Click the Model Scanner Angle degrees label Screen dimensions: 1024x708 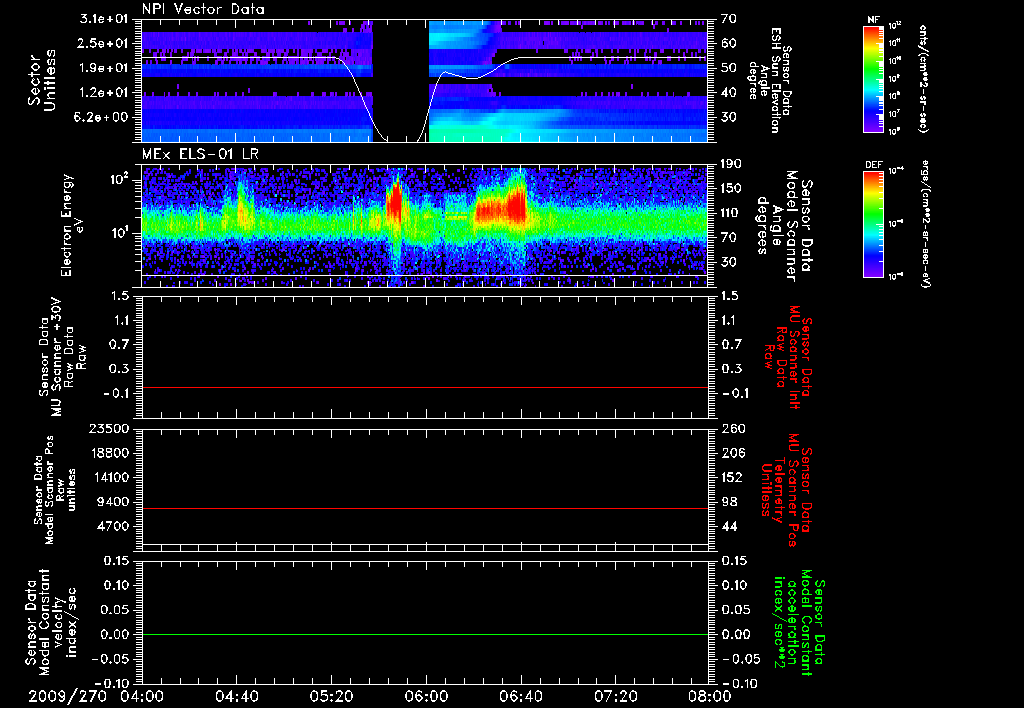pyautogui.click(x=784, y=226)
